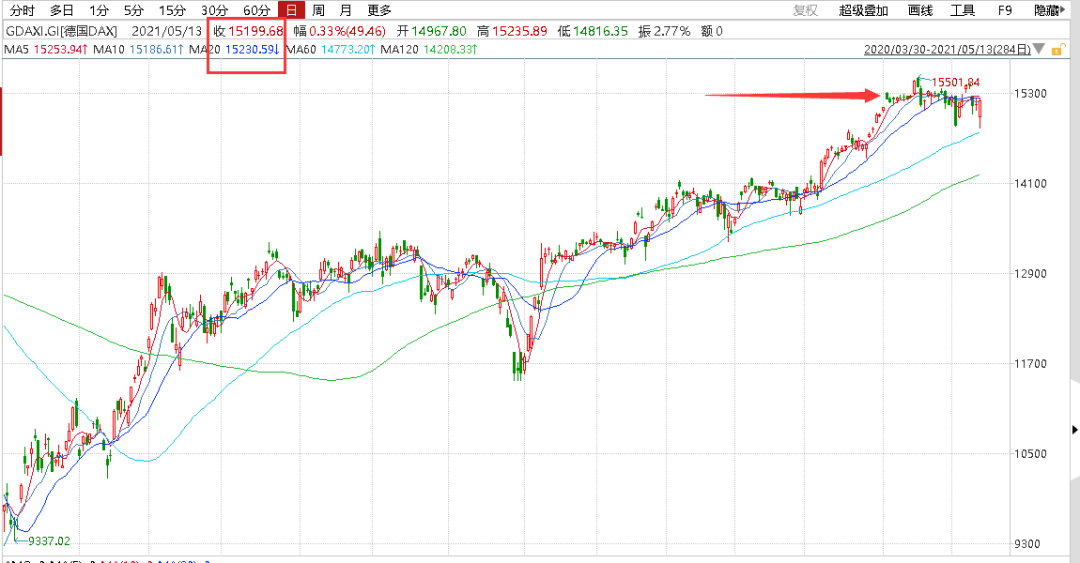This screenshot has height=563, width=1080.
Task: Switch to the 周 weekly chart
Action: tap(318, 10)
